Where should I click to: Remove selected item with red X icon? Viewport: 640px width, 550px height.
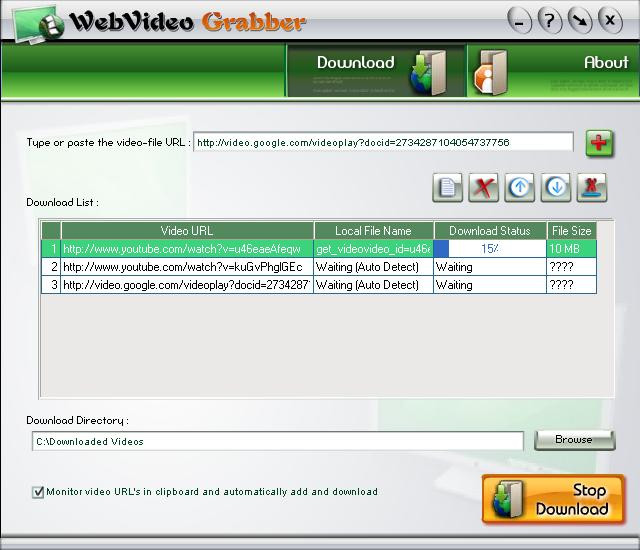[x=483, y=188]
